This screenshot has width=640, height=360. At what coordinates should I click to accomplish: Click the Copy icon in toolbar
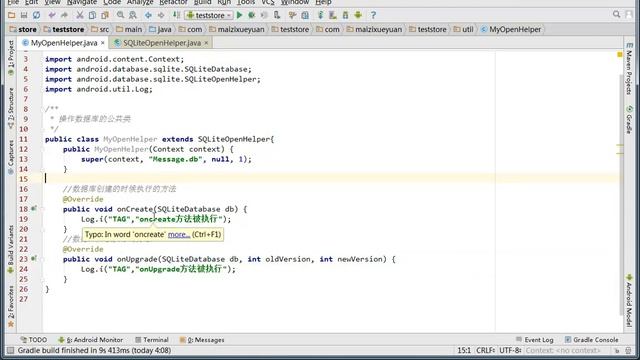(92, 16)
